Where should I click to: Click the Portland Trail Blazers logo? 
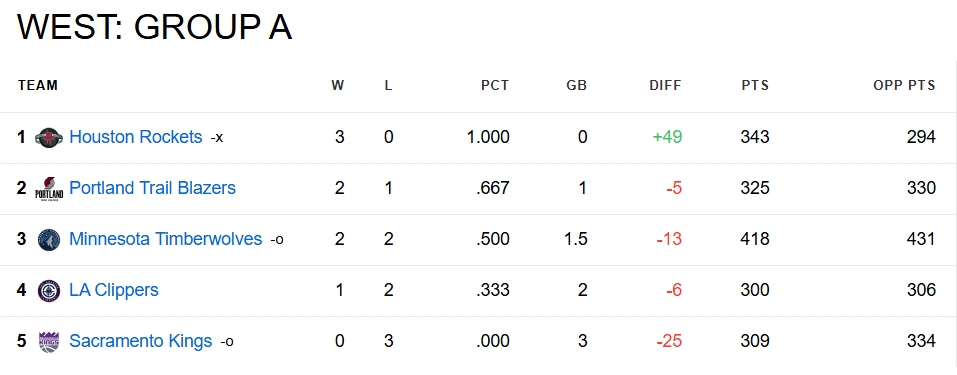(x=49, y=189)
